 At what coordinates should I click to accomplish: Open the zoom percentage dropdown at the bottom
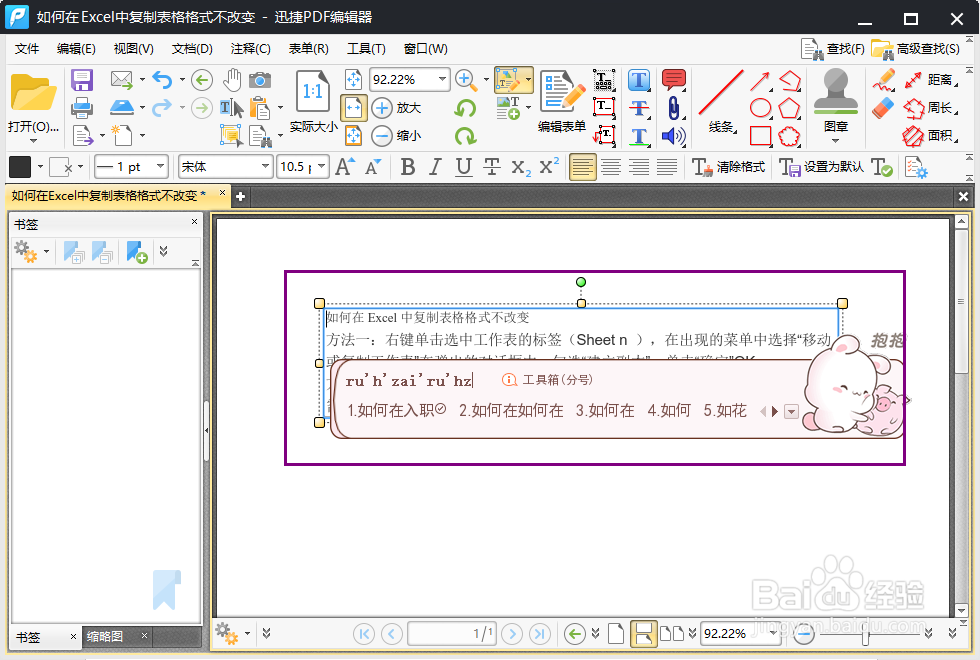[740, 633]
